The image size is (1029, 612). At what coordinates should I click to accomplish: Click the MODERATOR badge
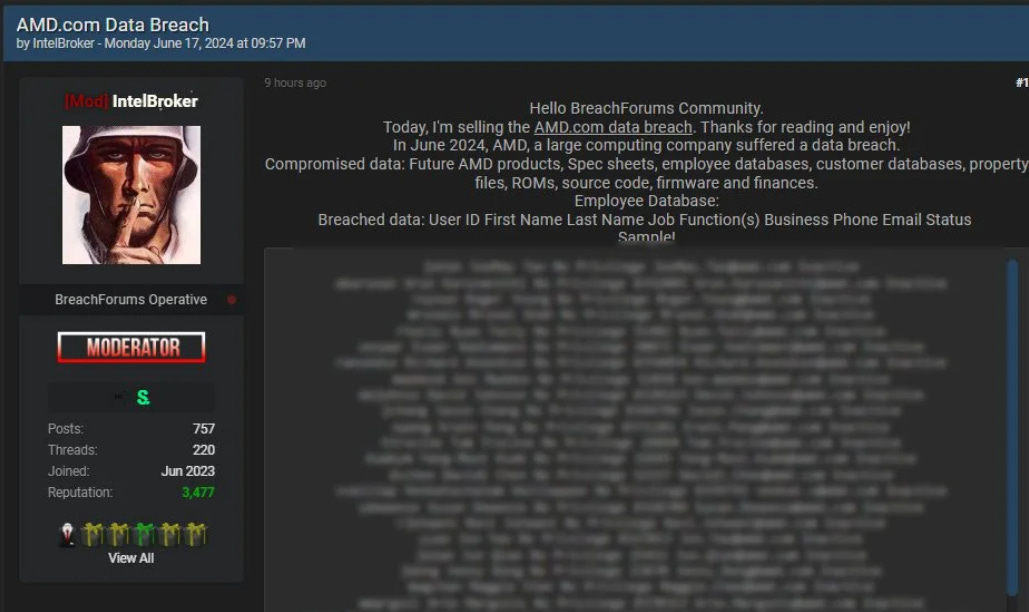131,347
